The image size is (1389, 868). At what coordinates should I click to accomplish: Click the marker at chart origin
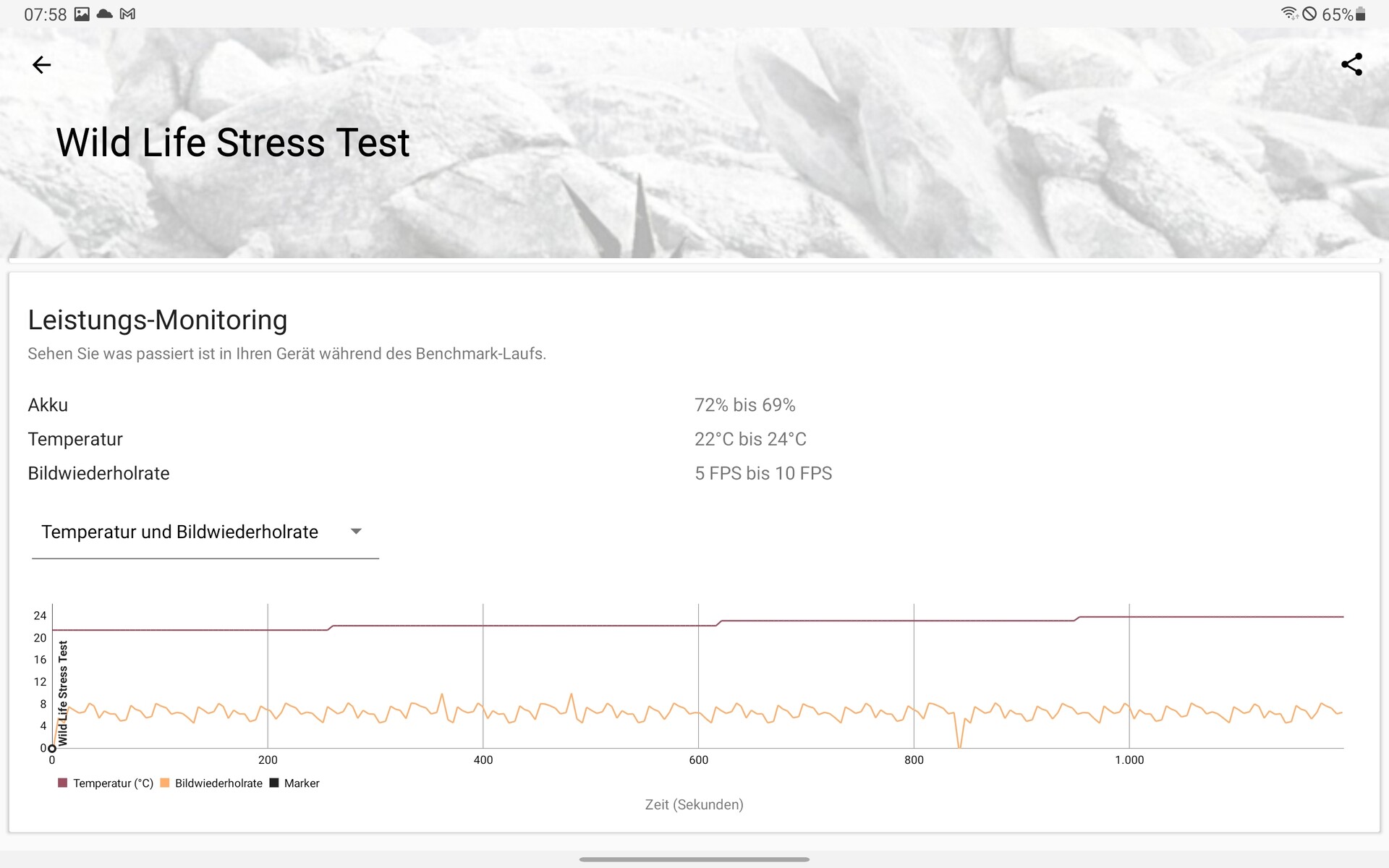click(x=52, y=749)
